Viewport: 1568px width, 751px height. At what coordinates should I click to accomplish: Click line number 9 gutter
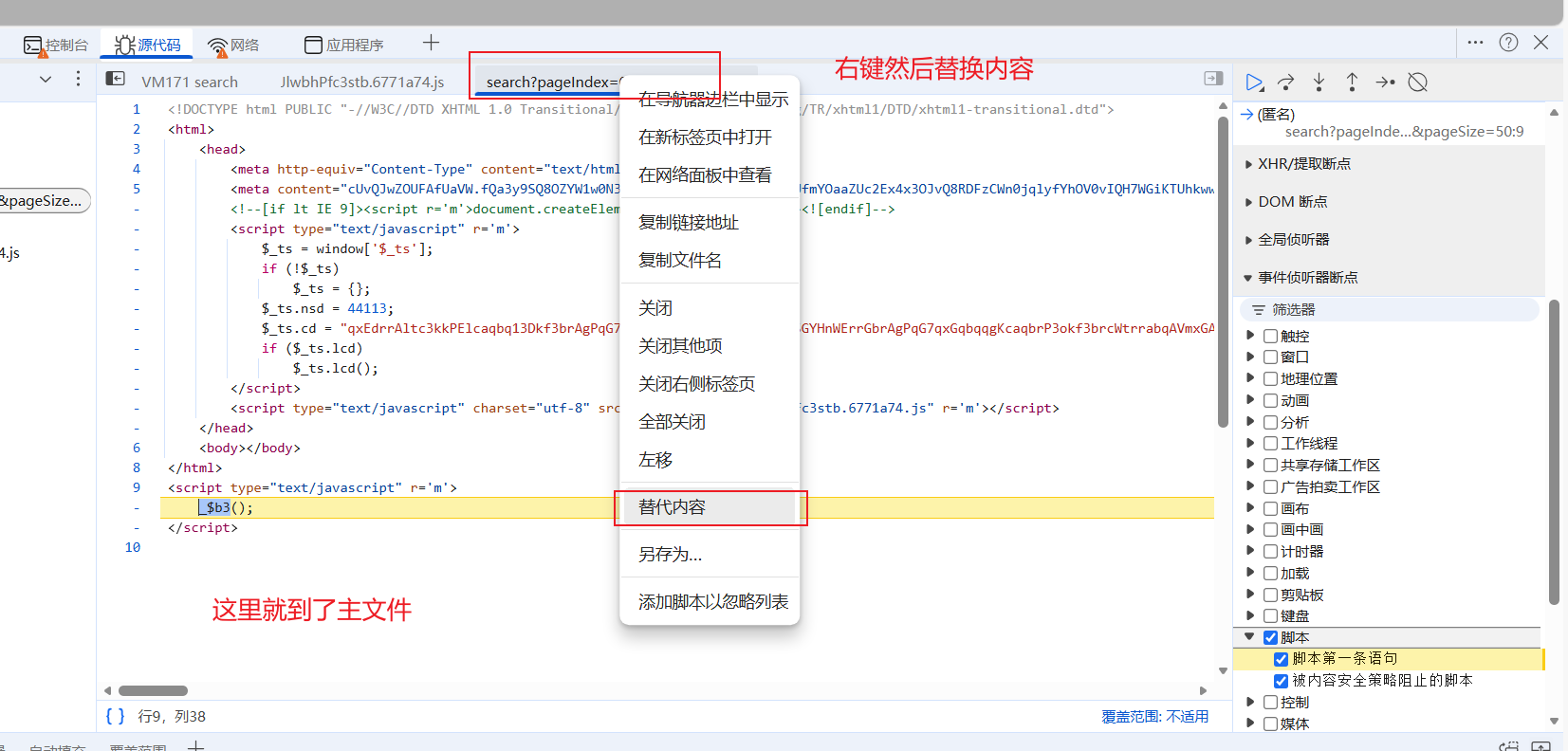136,487
